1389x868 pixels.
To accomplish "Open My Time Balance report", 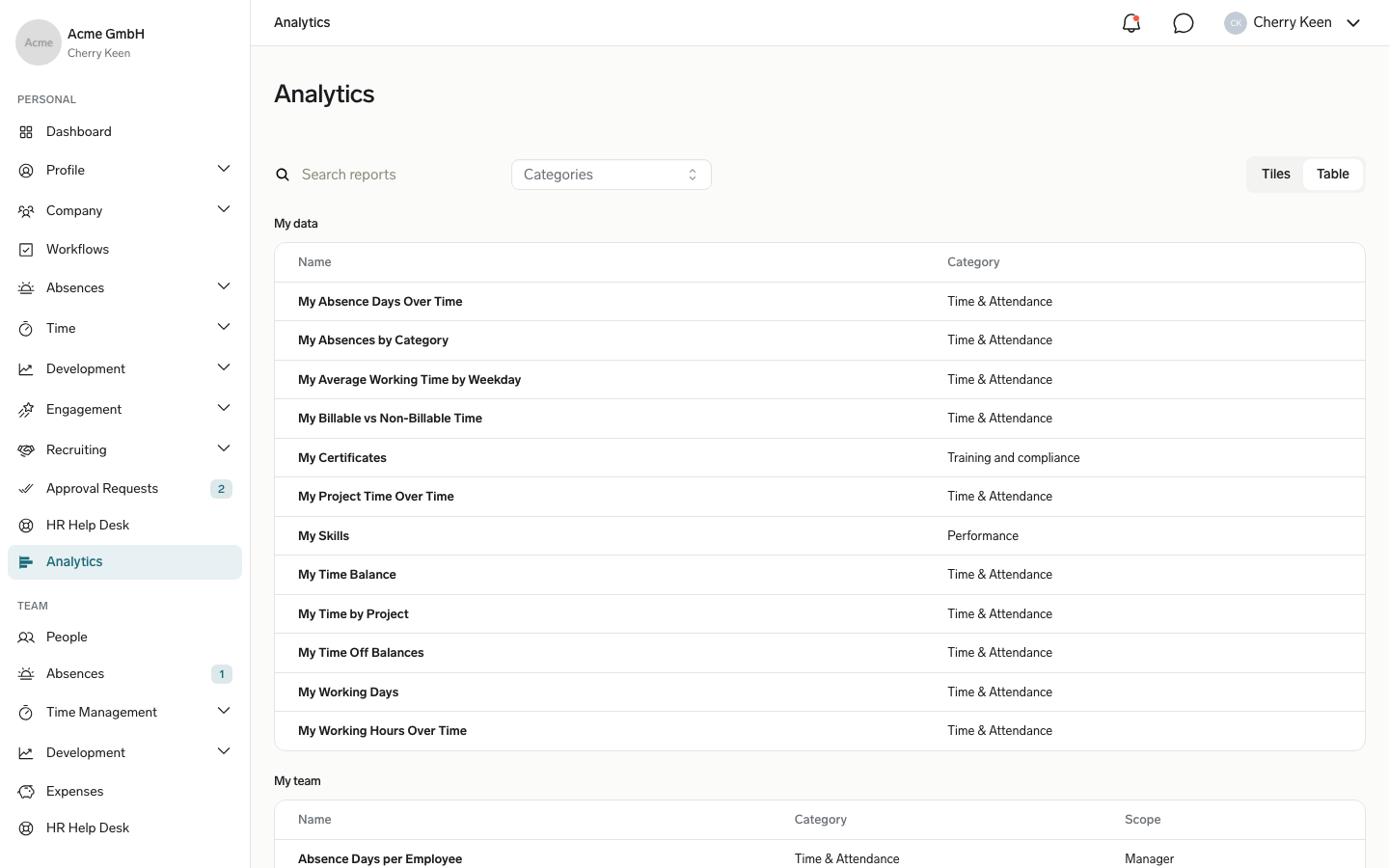I will tap(347, 575).
